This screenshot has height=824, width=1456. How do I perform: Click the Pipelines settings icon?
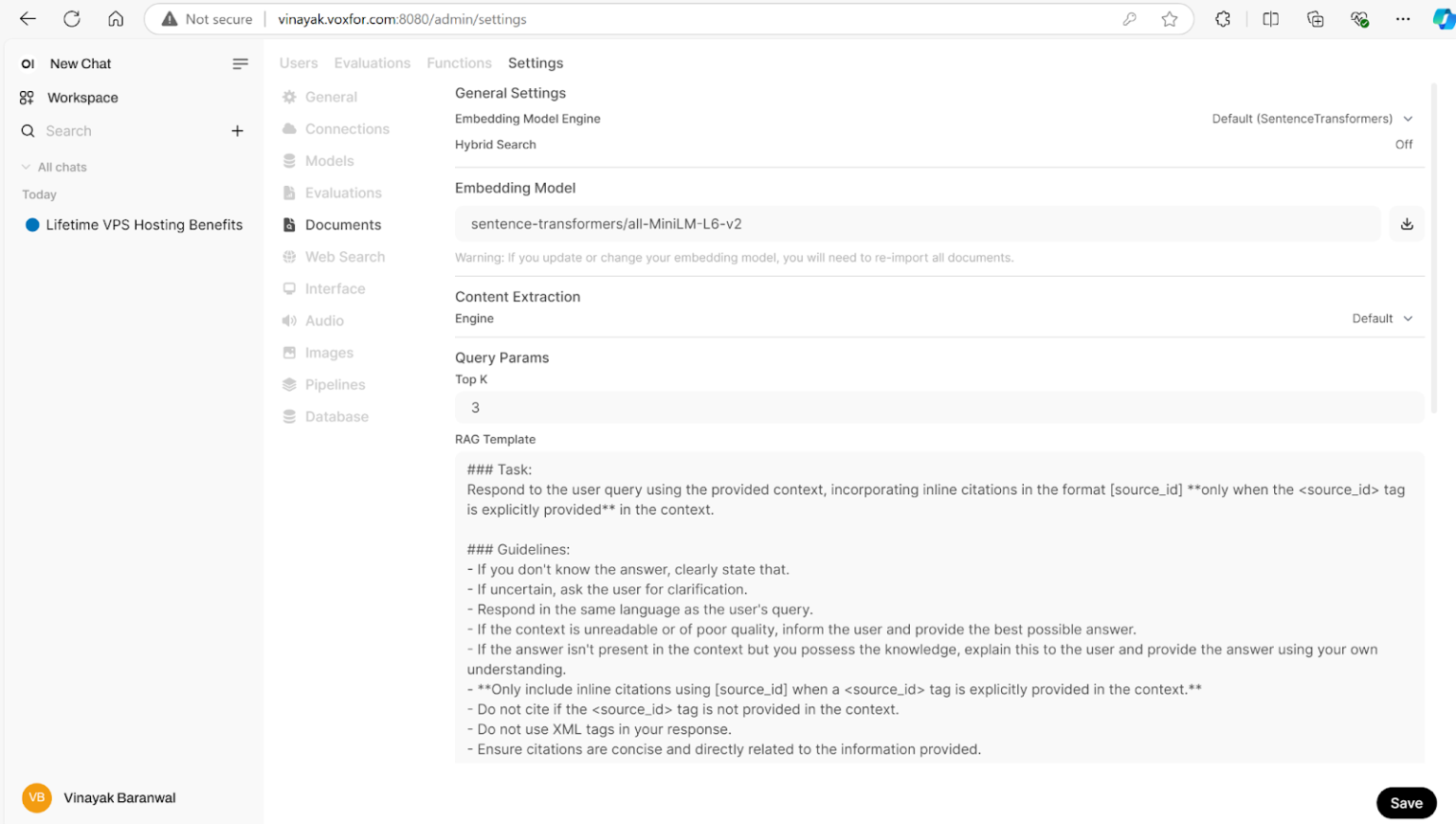(289, 384)
